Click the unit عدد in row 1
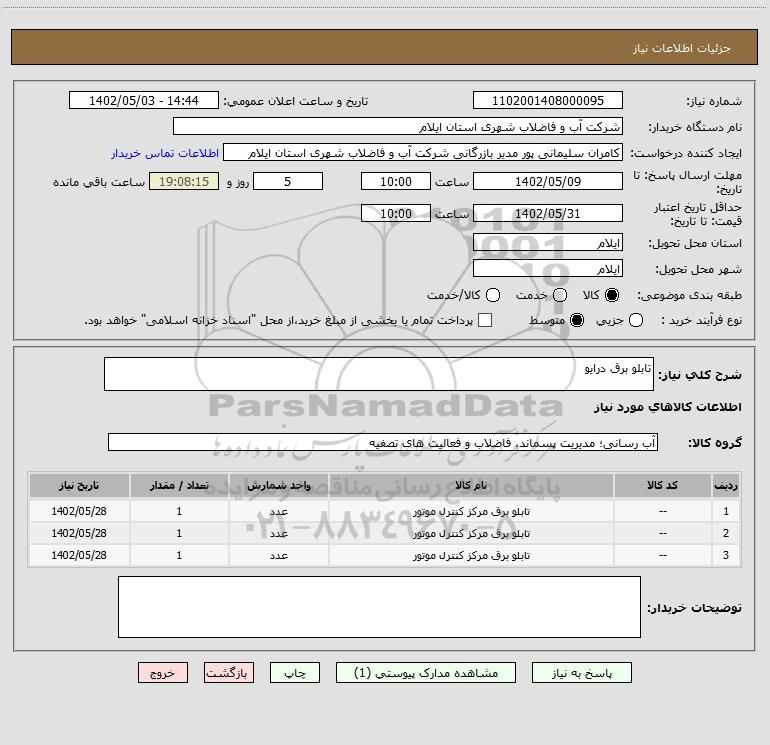 (x=278, y=512)
